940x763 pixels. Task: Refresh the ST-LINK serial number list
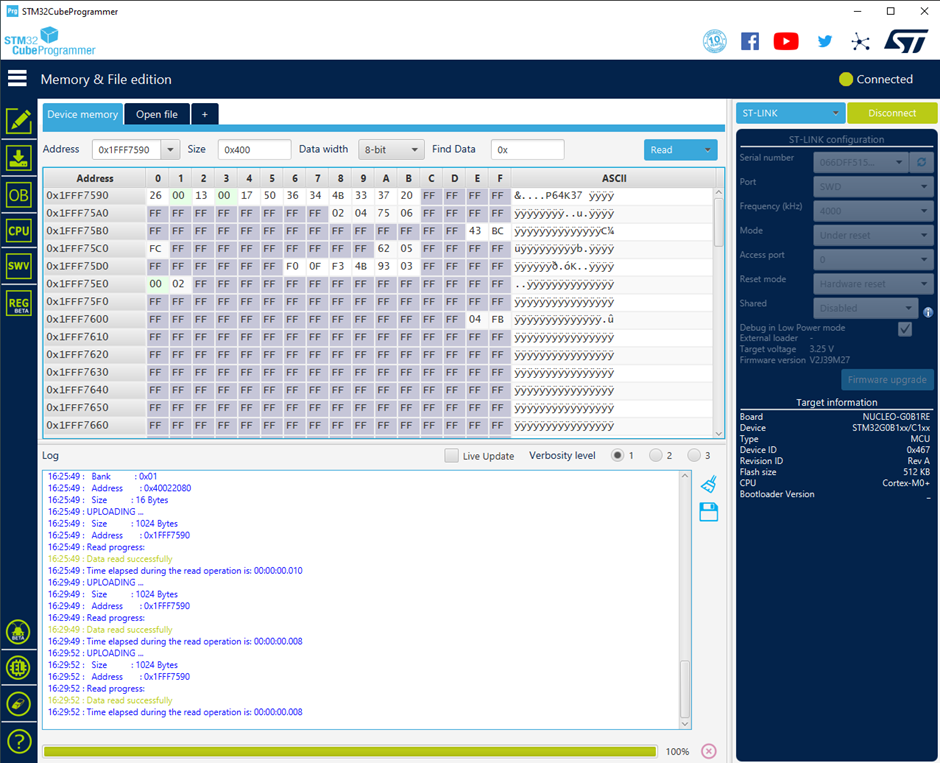pos(921,162)
